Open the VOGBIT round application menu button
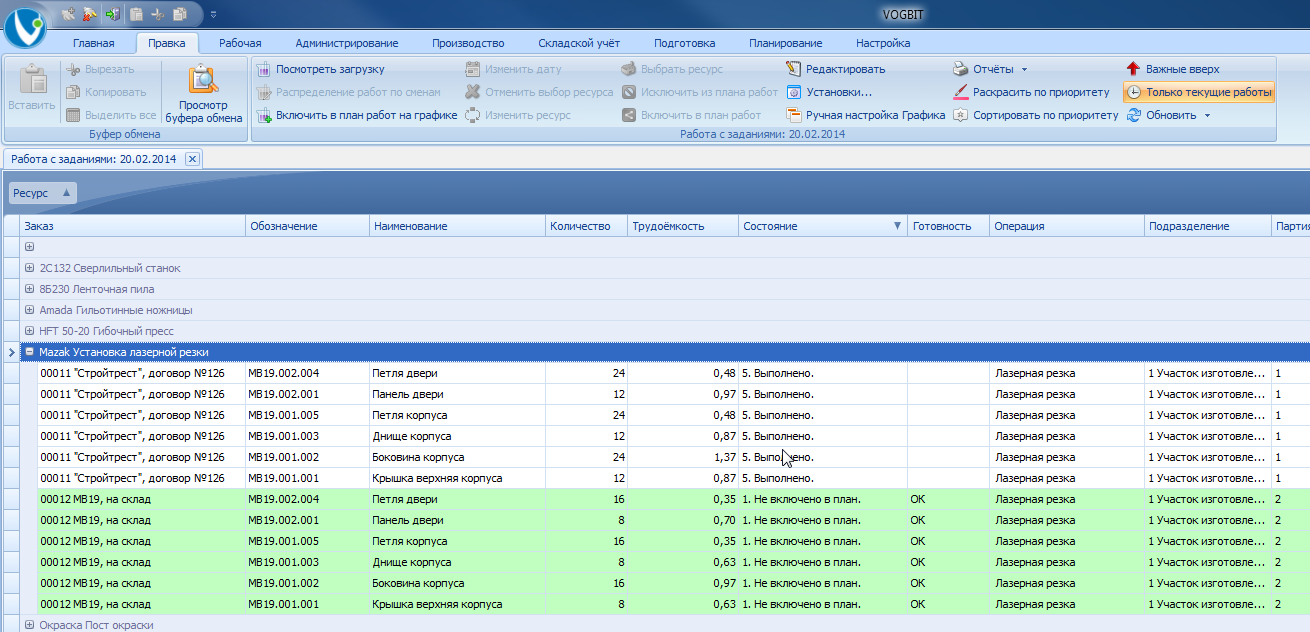 click(x=24, y=27)
